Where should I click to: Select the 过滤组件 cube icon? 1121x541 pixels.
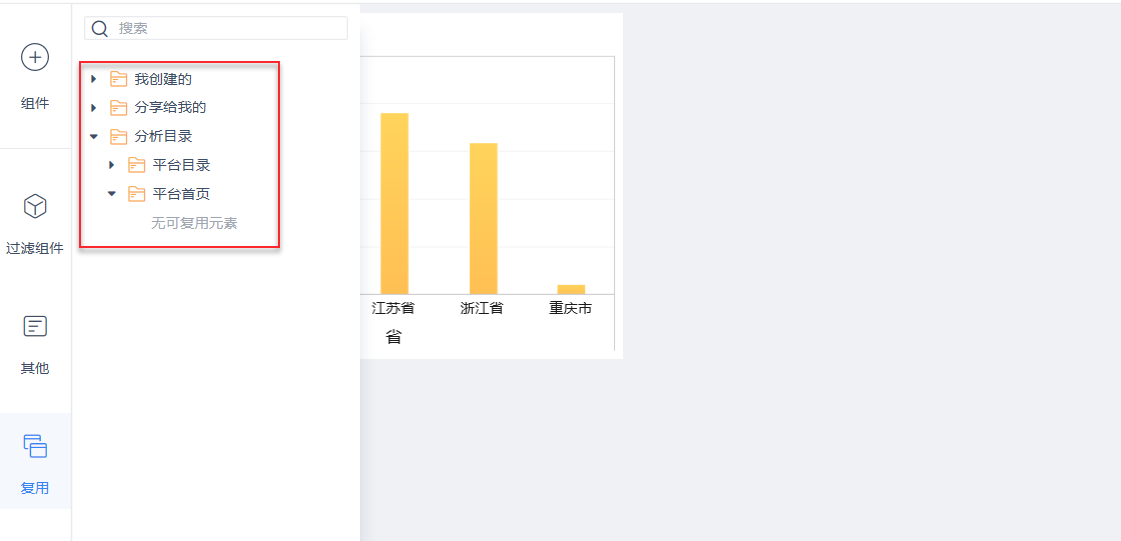pyautogui.click(x=35, y=207)
